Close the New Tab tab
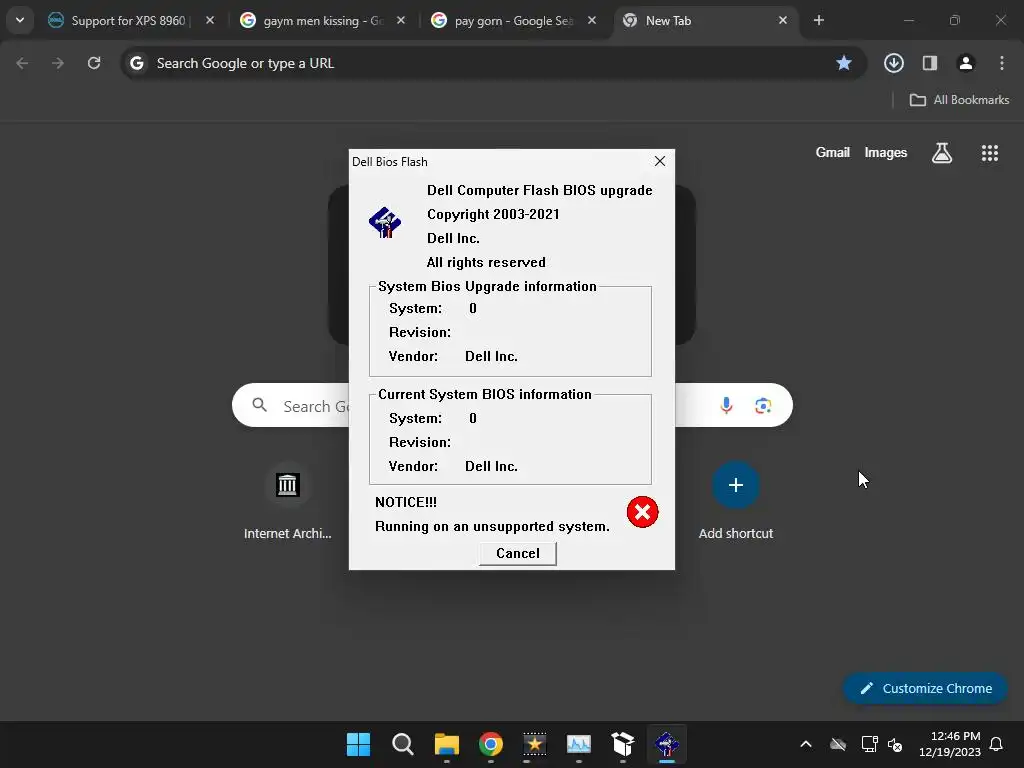This screenshot has width=1024, height=768. coord(782,21)
